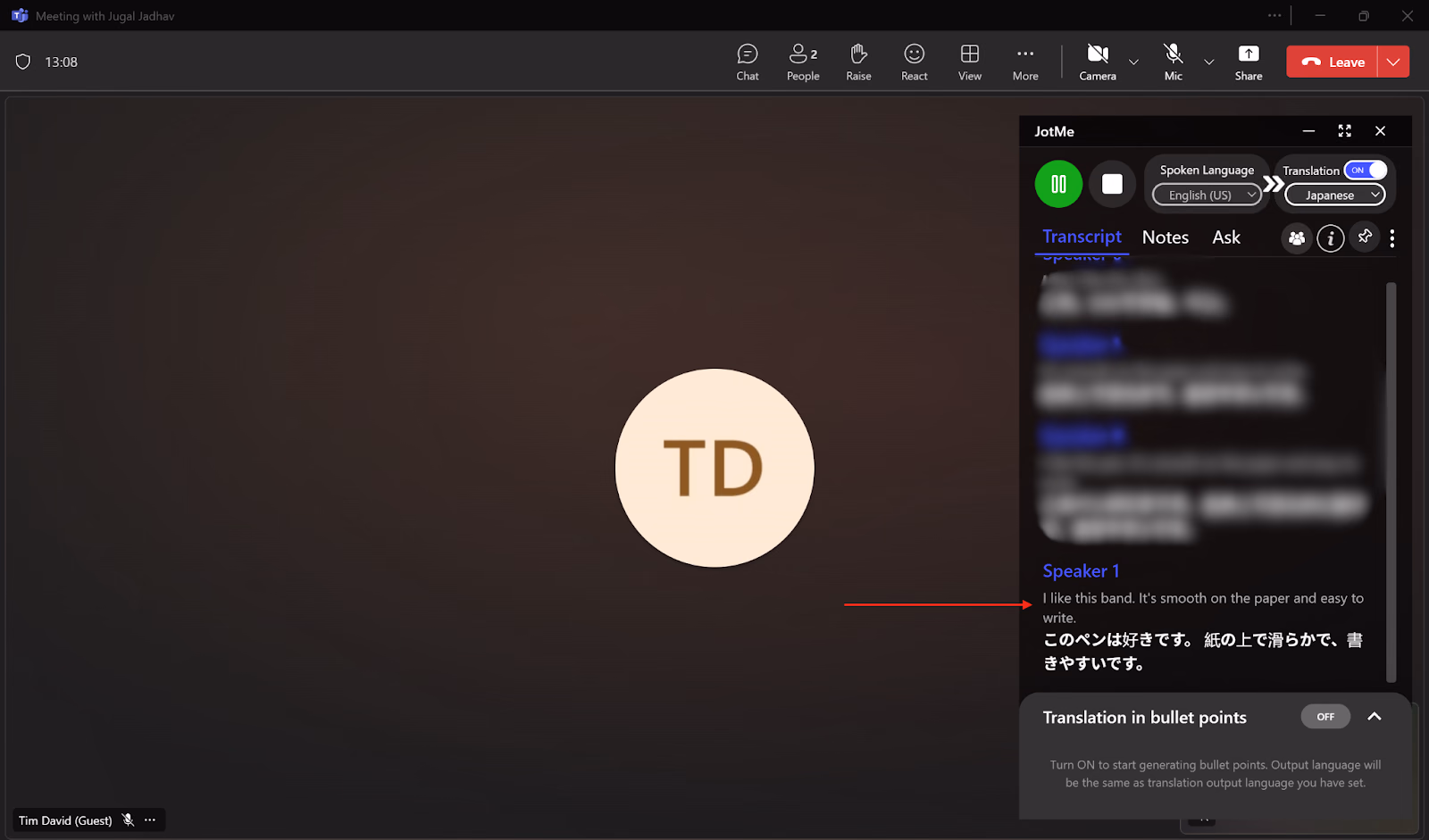The width and height of the screenshot is (1429, 840).
Task: Unmute the Mic
Action: point(1174,62)
